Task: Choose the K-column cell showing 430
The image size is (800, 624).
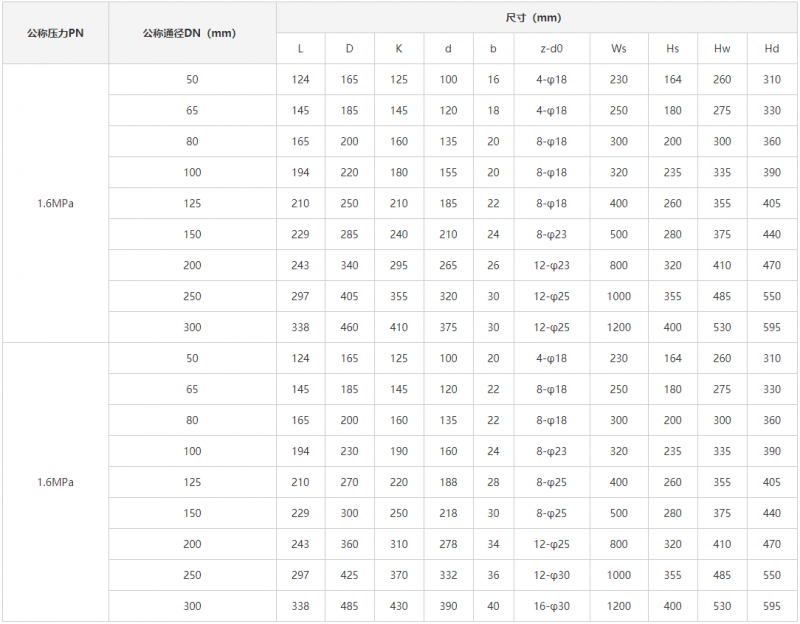Action: click(x=399, y=606)
